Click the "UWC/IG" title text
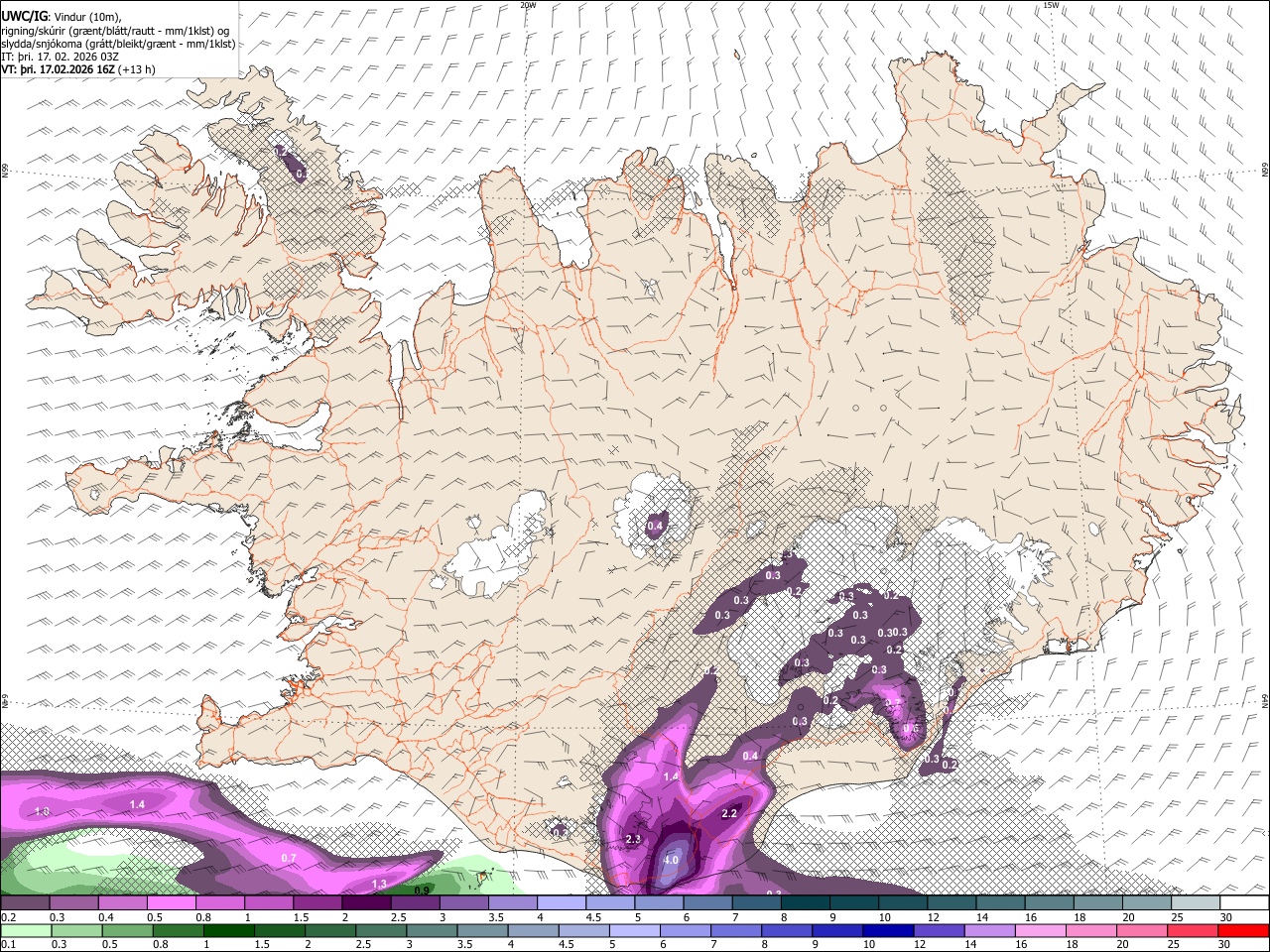Screen dimensions: 1270x952 (23, 15)
